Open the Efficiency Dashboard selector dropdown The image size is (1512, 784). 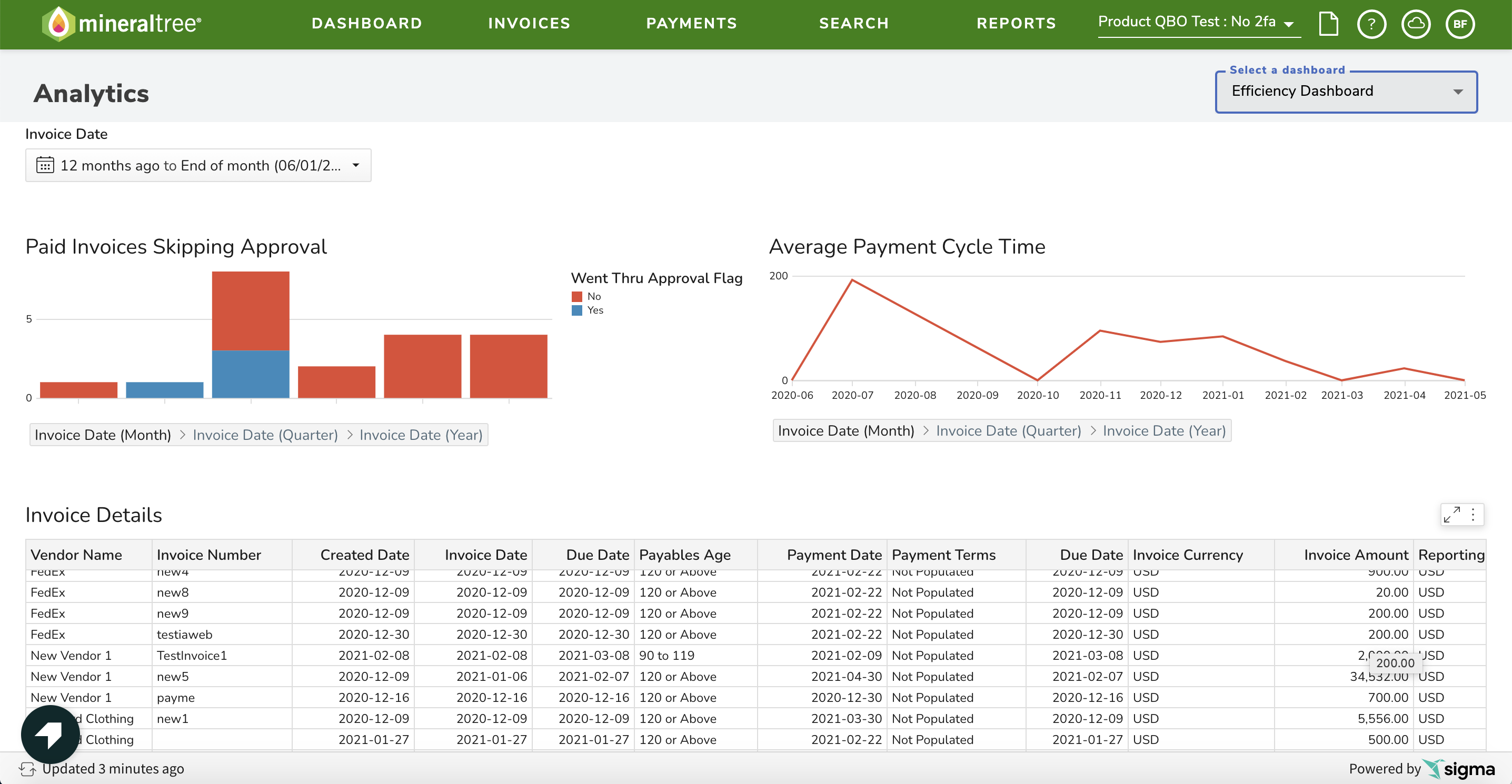pos(1346,92)
